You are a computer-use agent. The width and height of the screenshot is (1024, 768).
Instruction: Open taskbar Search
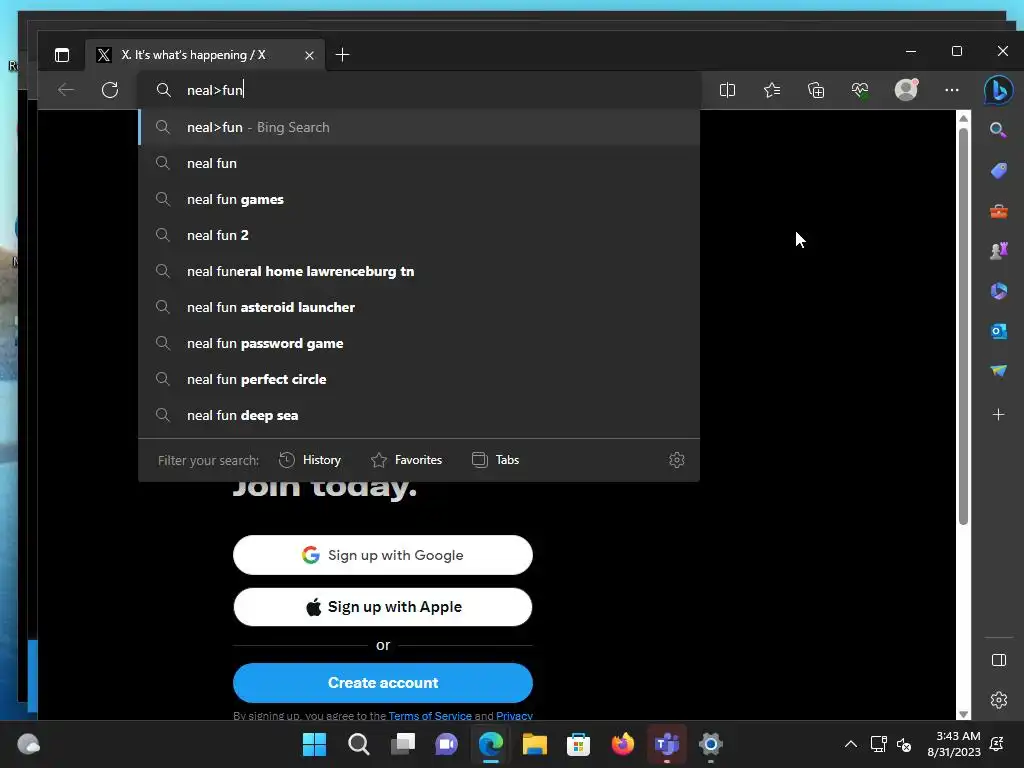(x=359, y=744)
